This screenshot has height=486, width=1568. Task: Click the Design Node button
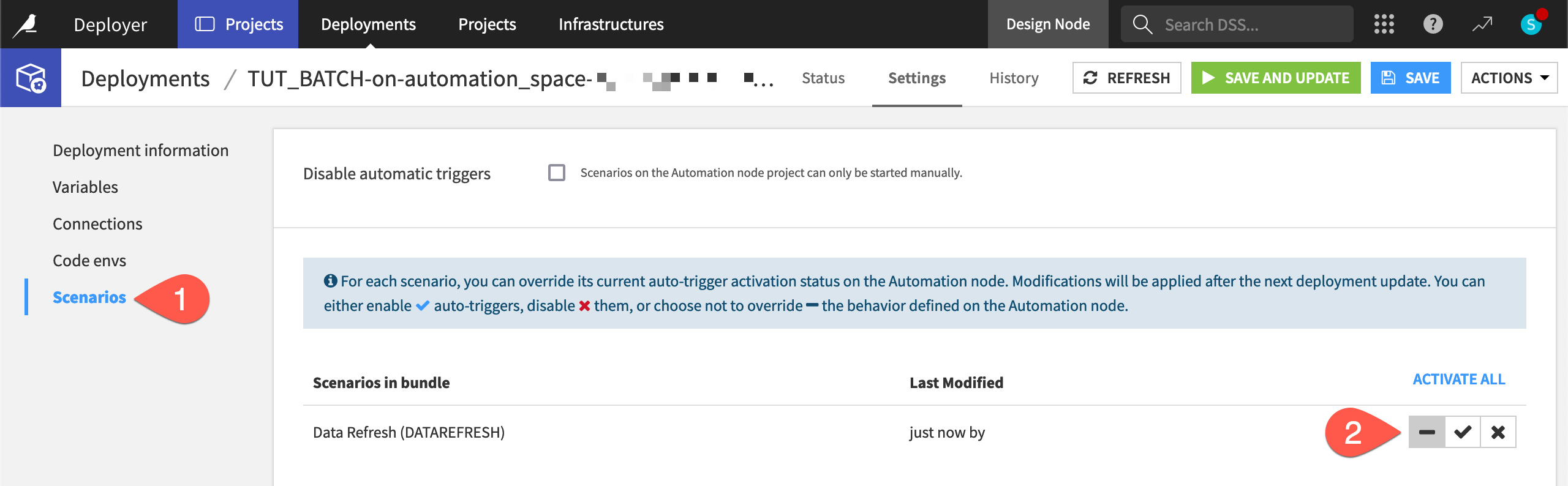coord(1048,24)
